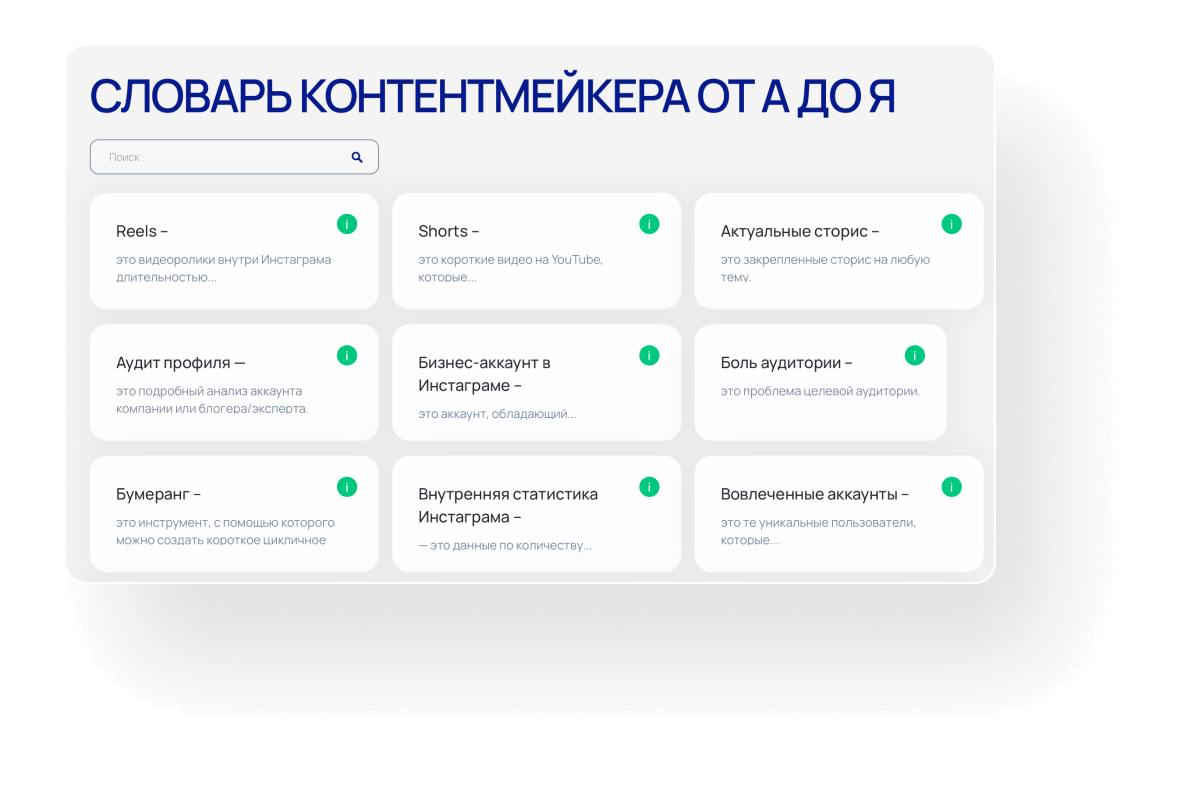
Task: Click description 'это короткие видео на YouTube'
Action: tap(510, 260)
